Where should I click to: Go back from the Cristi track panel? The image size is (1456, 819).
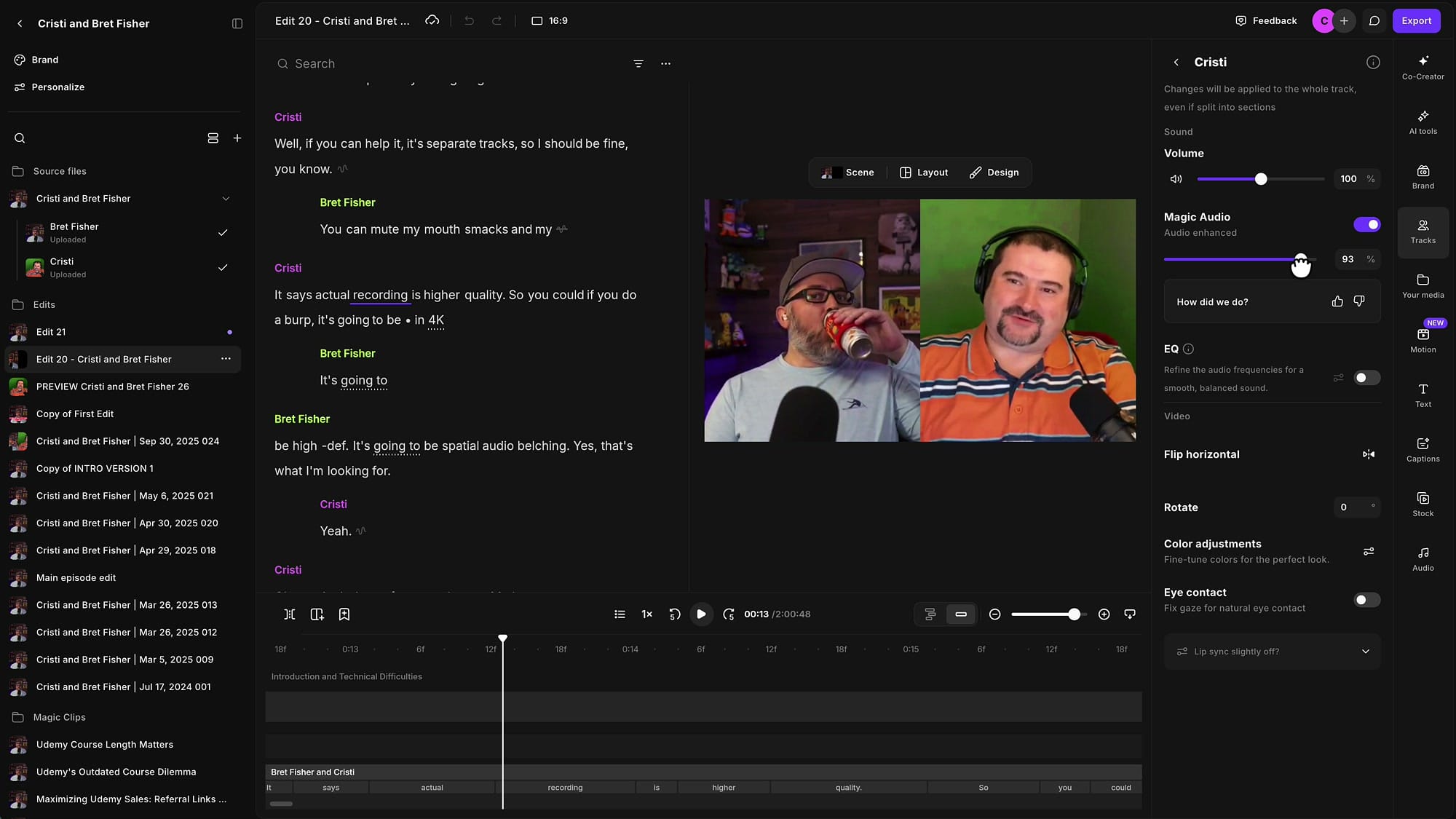coord(1176,63)
